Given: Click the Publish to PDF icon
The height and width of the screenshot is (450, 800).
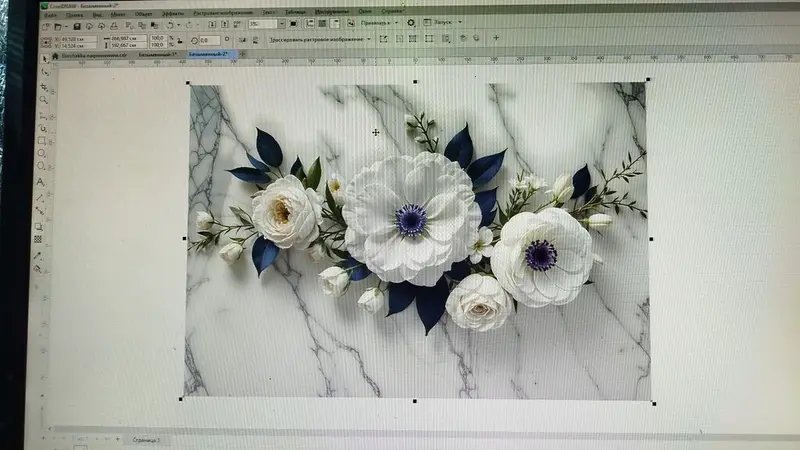Looking at the screenshot, I should pos(237,24).
